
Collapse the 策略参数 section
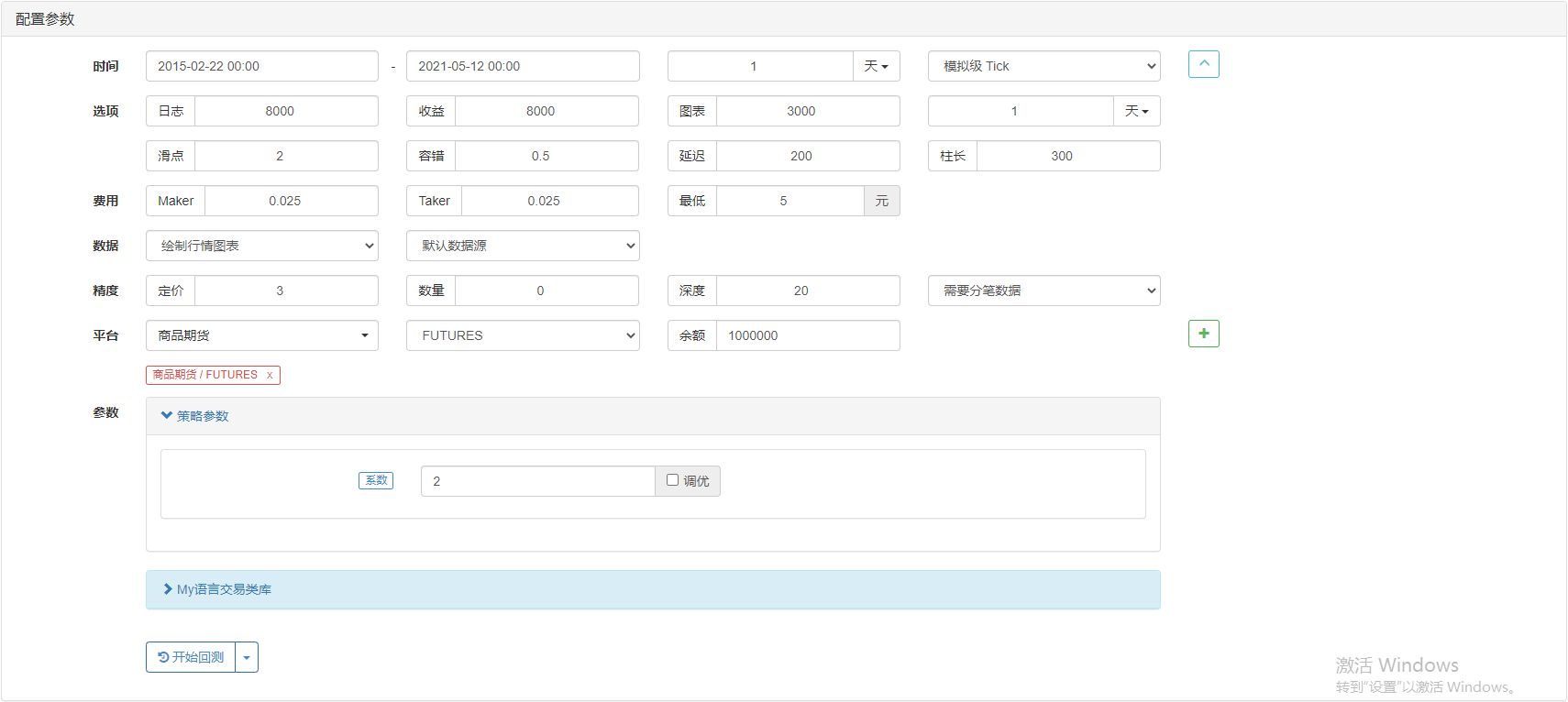pyautogui.click(x=194, y=416)
